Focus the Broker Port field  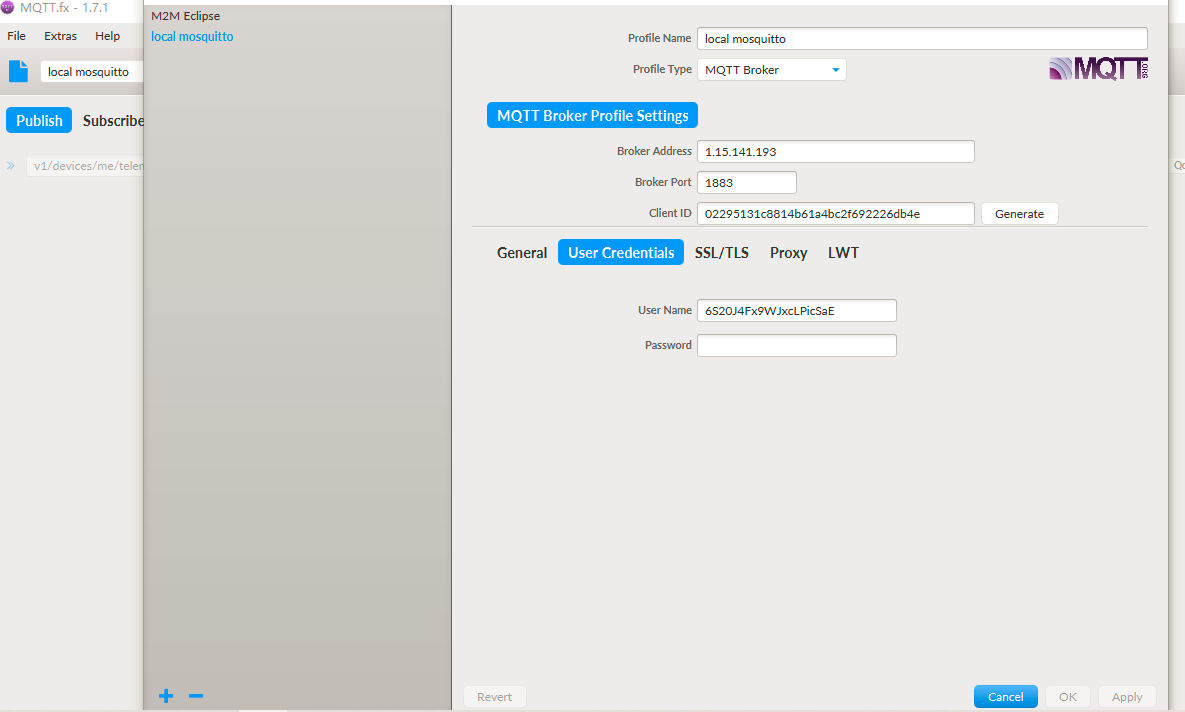(747, 183)
